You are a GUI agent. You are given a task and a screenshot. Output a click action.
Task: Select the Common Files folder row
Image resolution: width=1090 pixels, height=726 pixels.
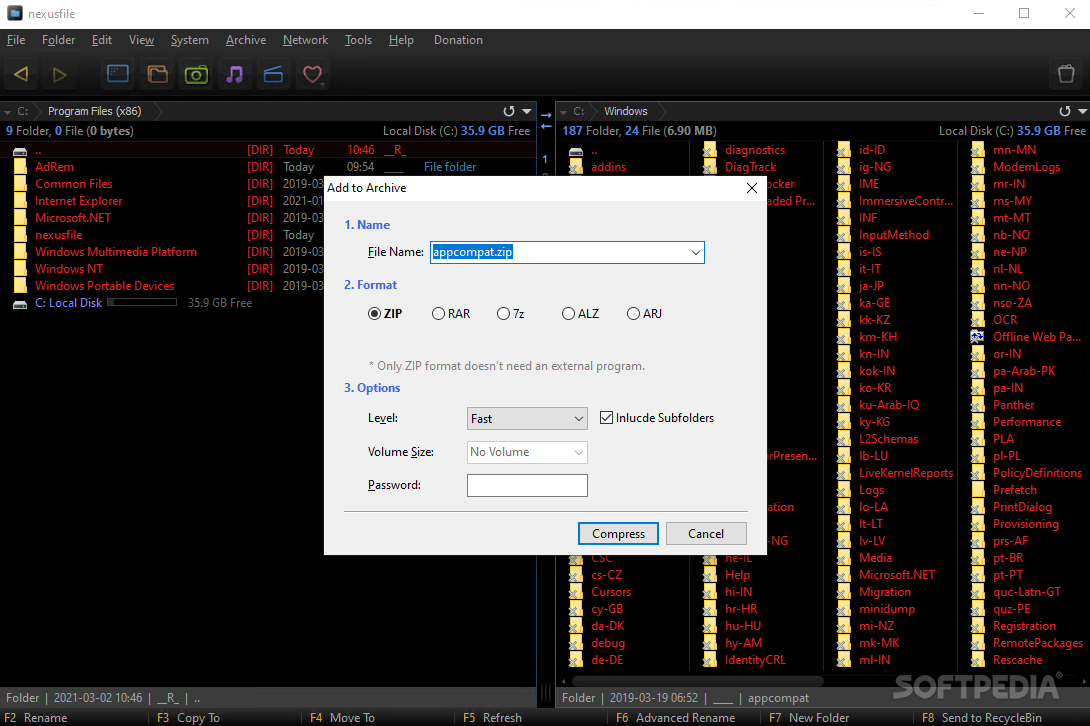268,184
